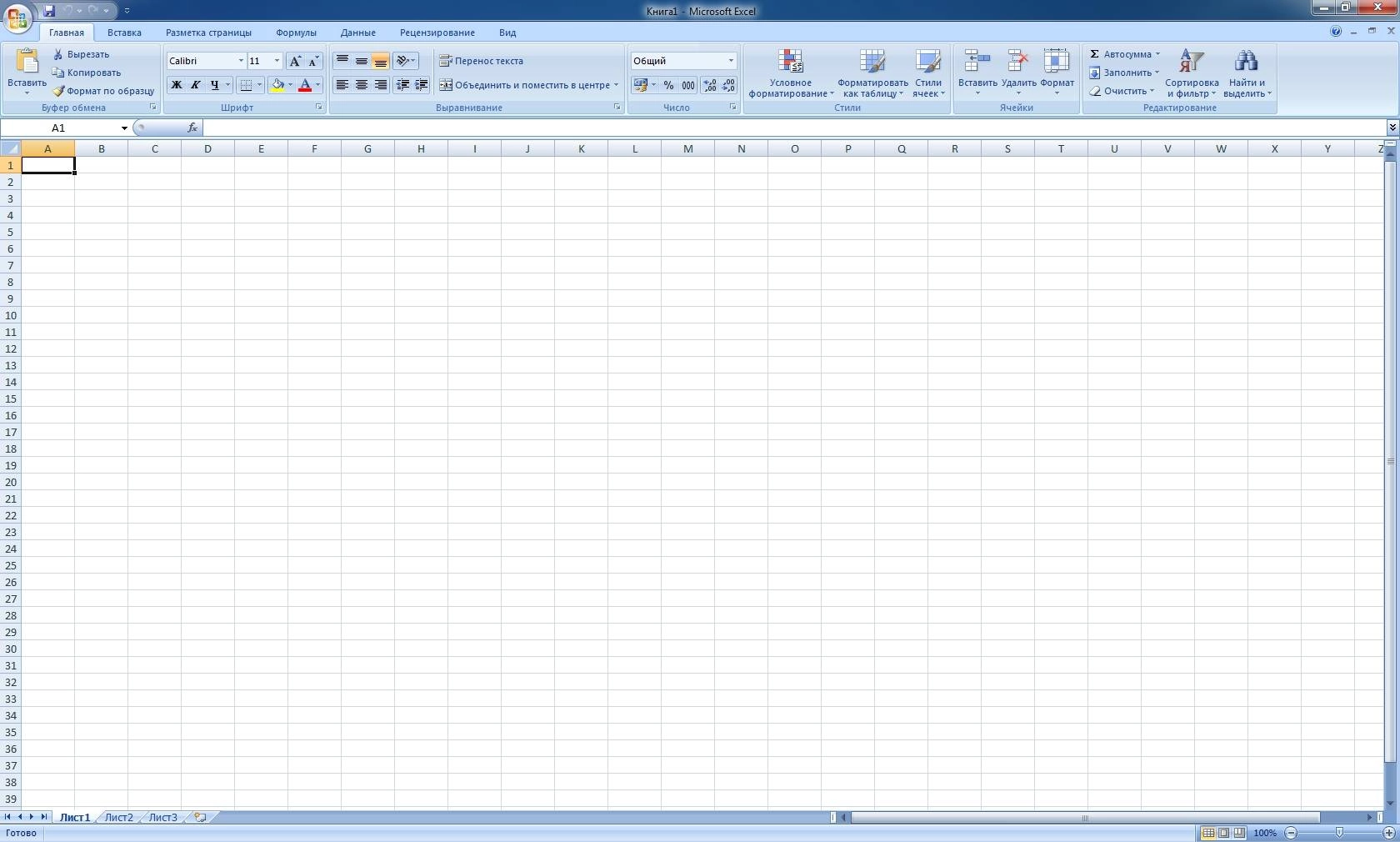Screen dimensions: 1400x842
Task: Open Формат cells menu
Action: 1057,72
